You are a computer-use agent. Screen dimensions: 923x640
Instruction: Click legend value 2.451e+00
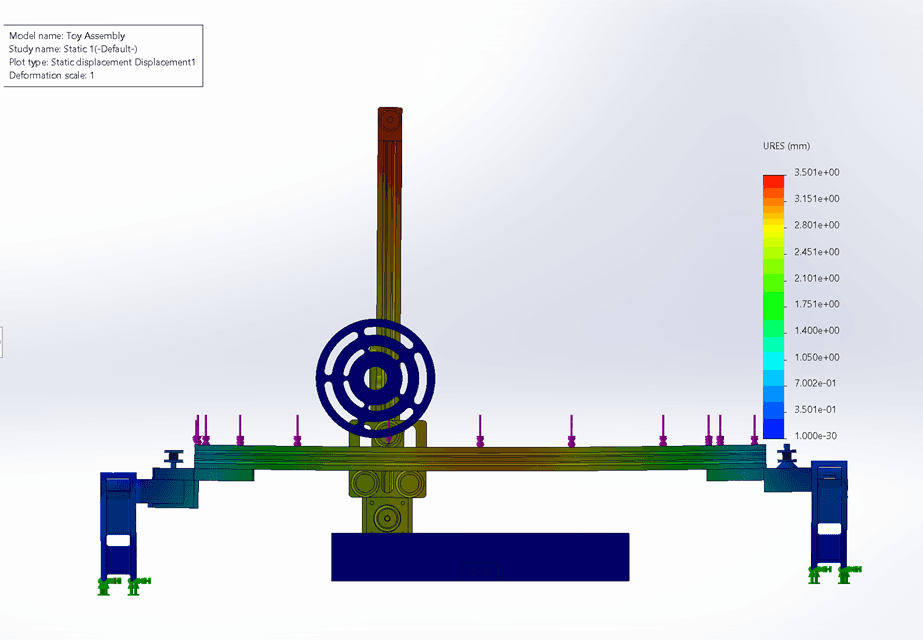[816, 252]
